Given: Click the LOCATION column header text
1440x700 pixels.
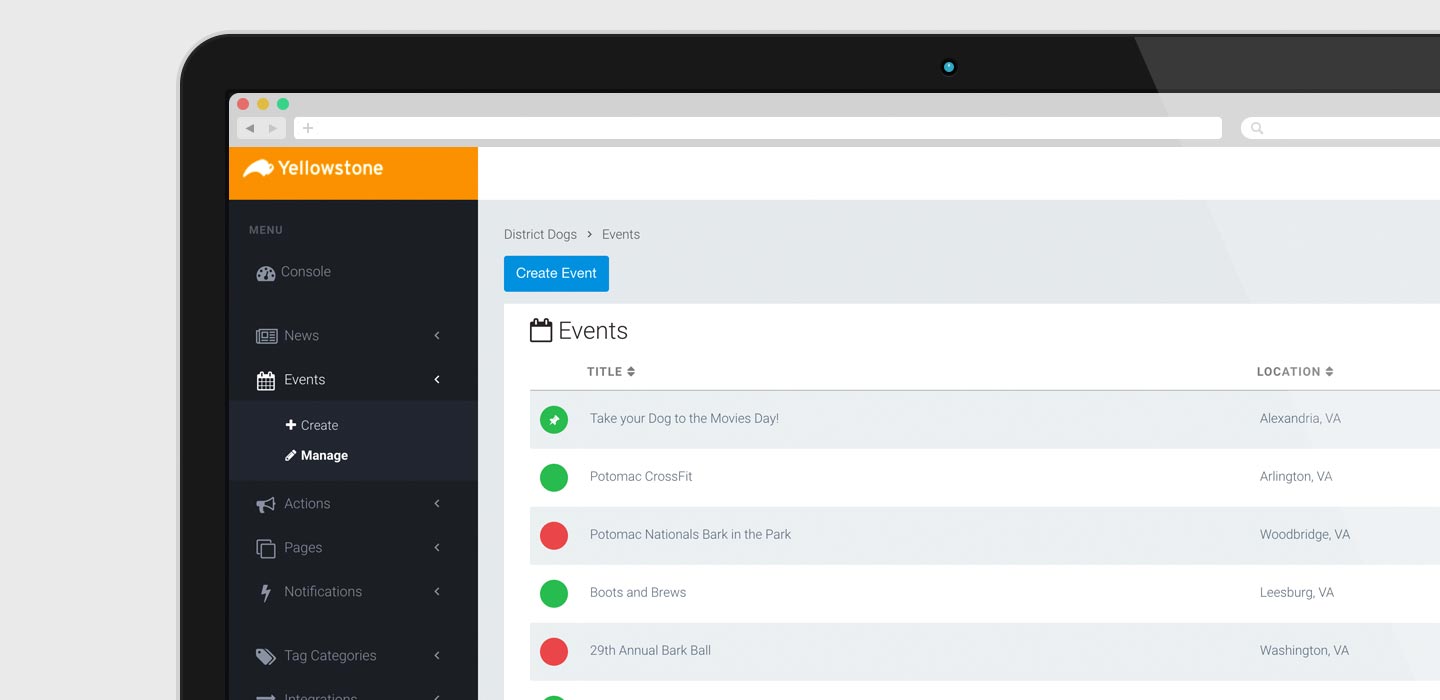Looking at the screenshot, I should (x=1289, y=372).
